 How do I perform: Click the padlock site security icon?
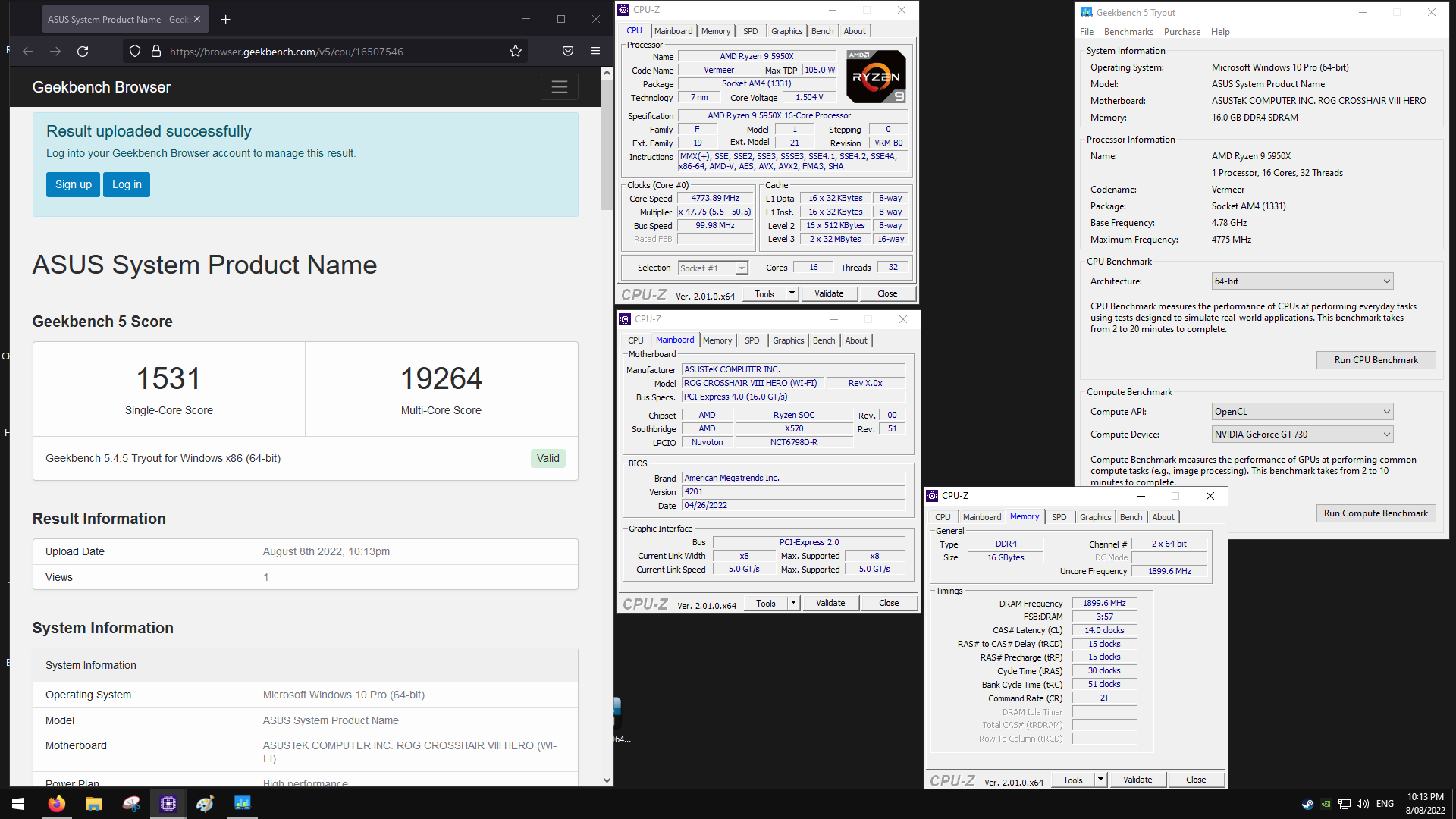coord(156,52)
